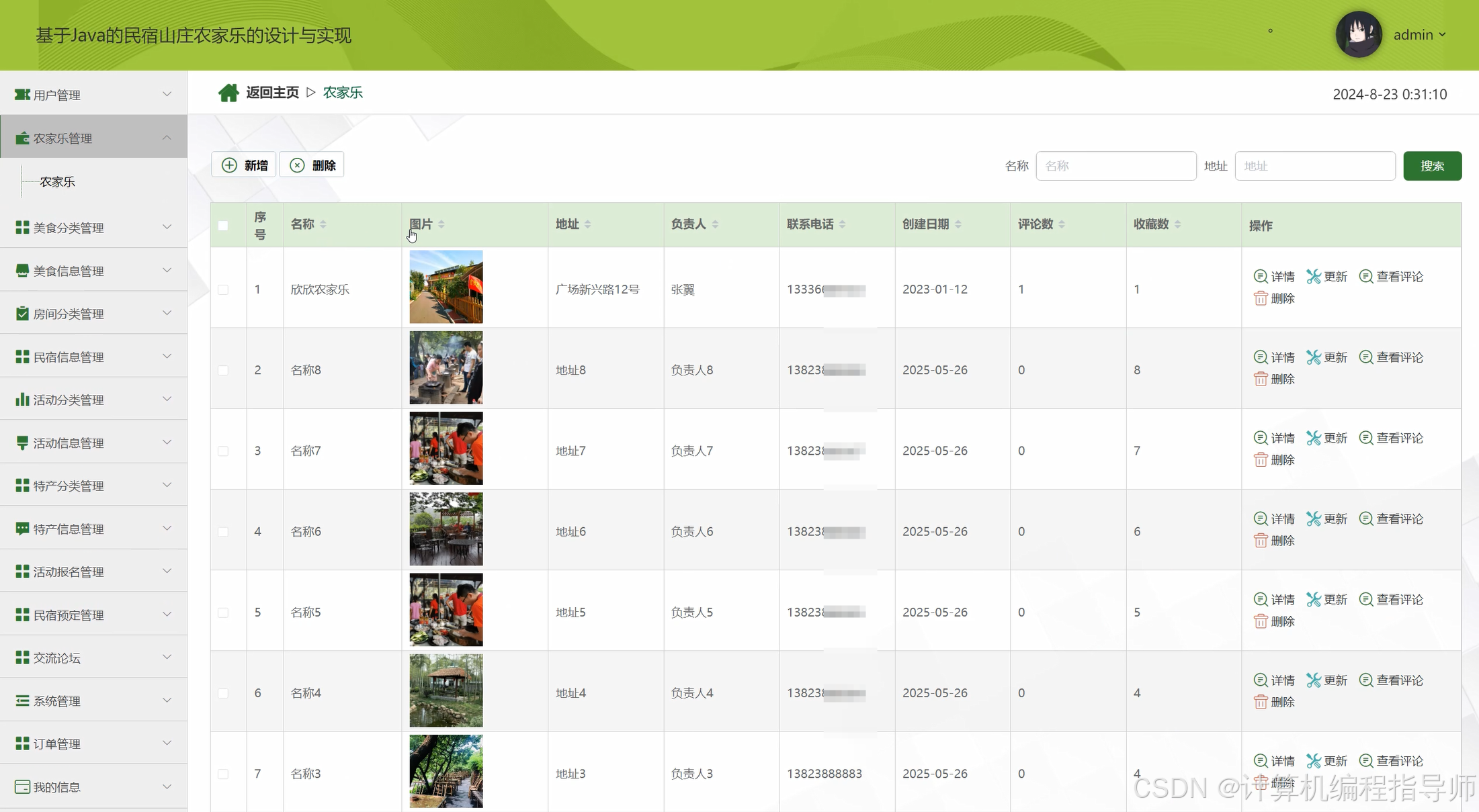Open the 订单管理 sidebar menu
1479x812 pixels.
[x=57, y=744]
